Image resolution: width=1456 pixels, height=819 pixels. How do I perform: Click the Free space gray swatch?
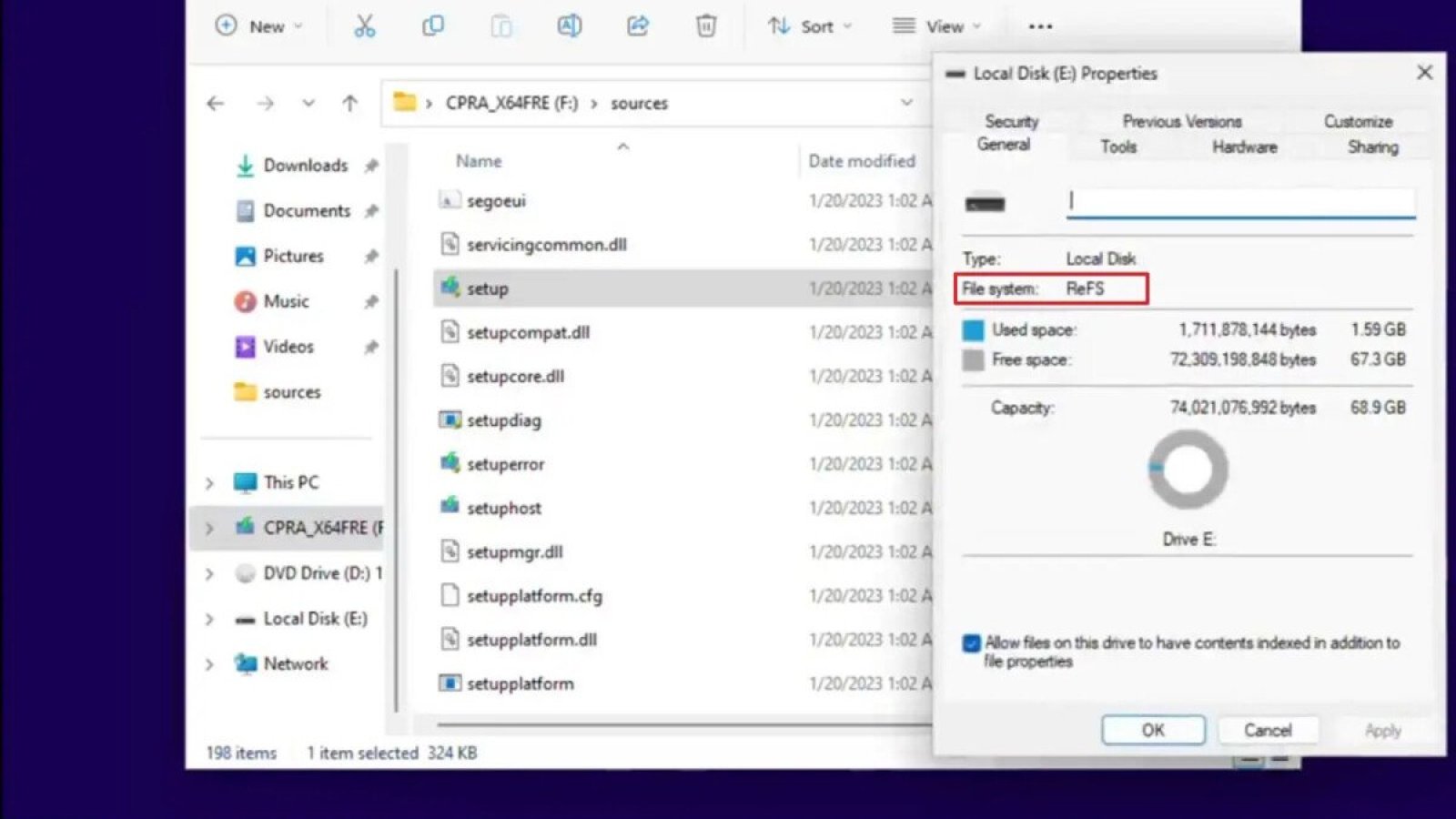pyautogui.click(x=973, y=360)
